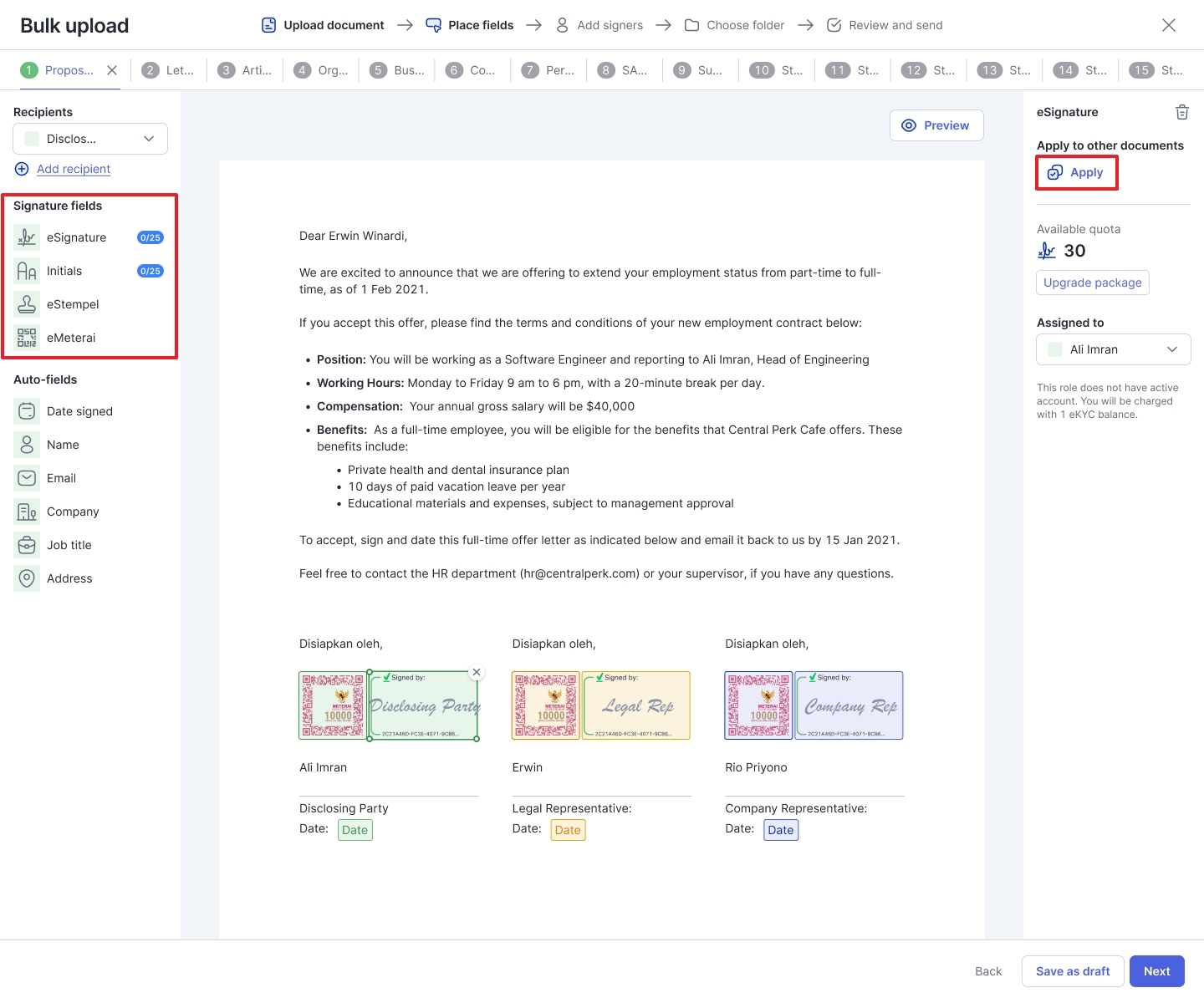Add the Address auto-field
Image resolution: width=1204 pixels, height=1003 pixels.
70,578
